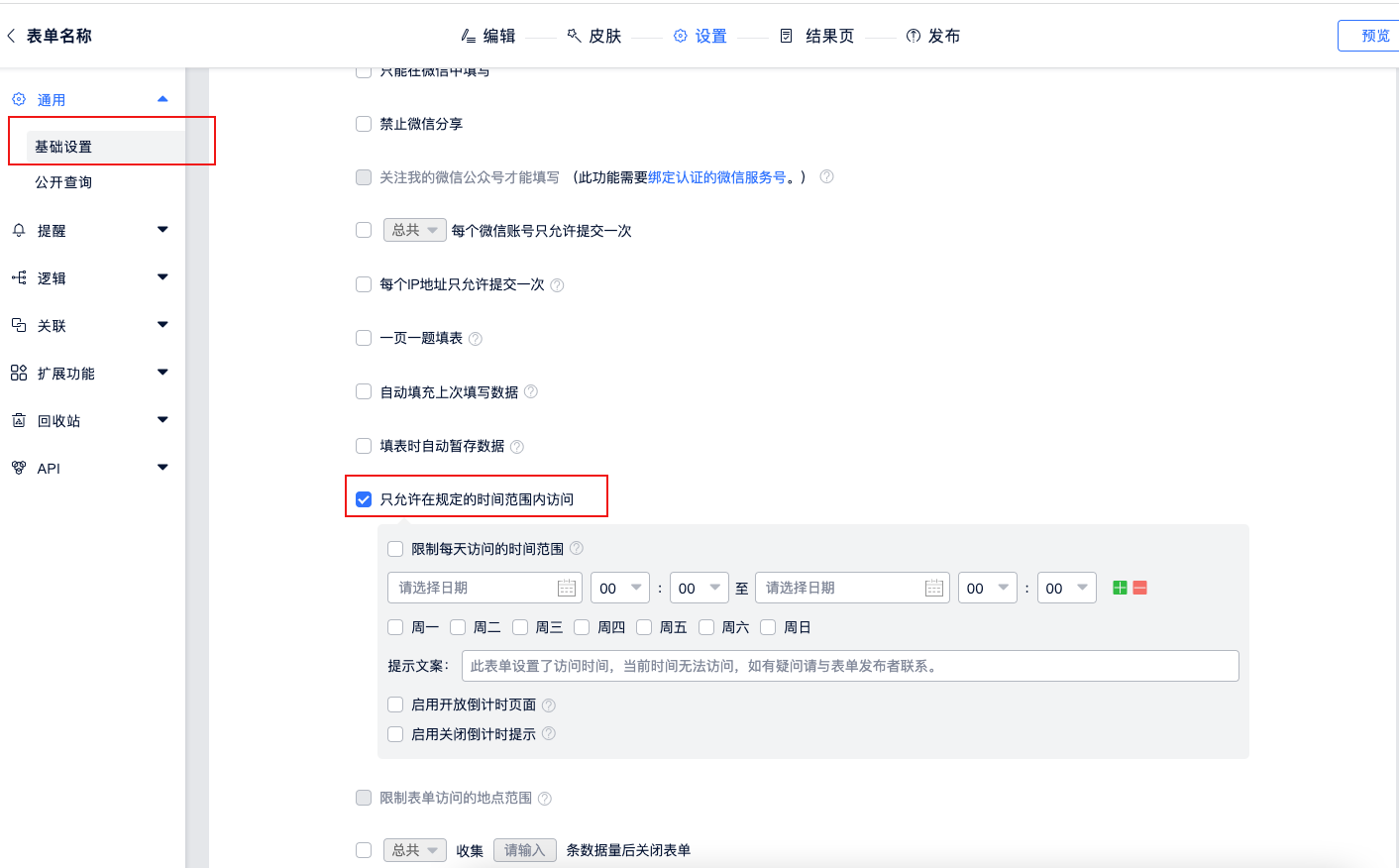The height and width of the screenshot is (868, 1399).
Task: Check the 周三 weekday checkbox
Action: (520, 627)
